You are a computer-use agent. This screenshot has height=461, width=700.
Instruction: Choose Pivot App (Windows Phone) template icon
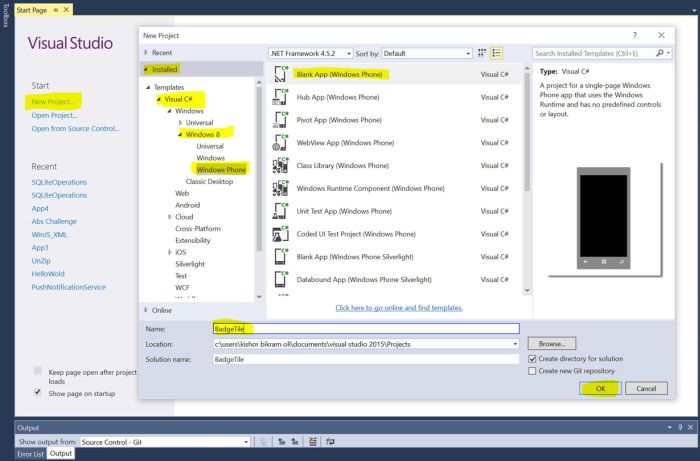pos(280,120)
